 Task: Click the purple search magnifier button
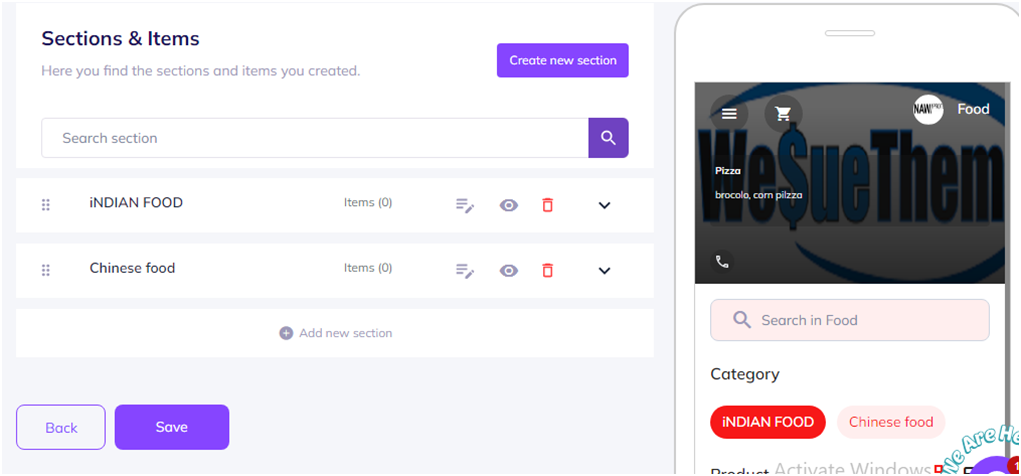(608, 138)
